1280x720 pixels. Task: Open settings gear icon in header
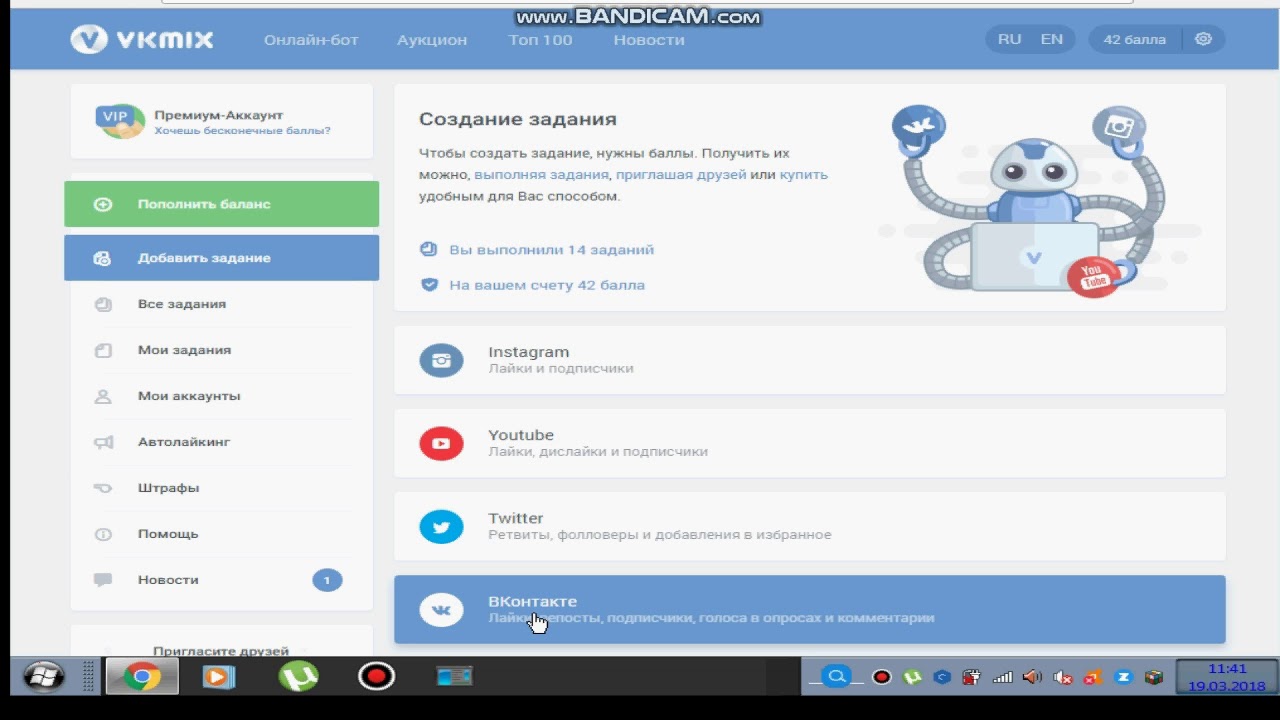(1203, 40)
